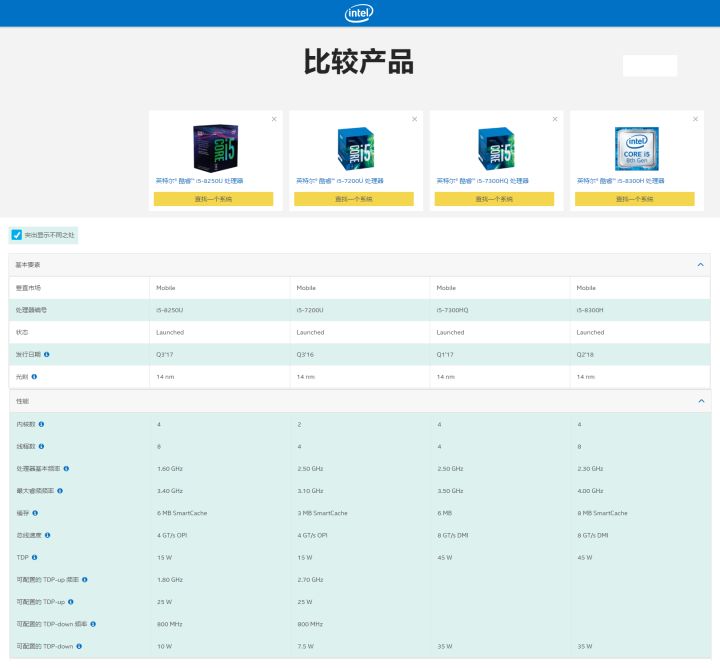This screenshot has width=720, height=668.
Task: Click the info icon beside 光刻
Action: tap(34, 377)
